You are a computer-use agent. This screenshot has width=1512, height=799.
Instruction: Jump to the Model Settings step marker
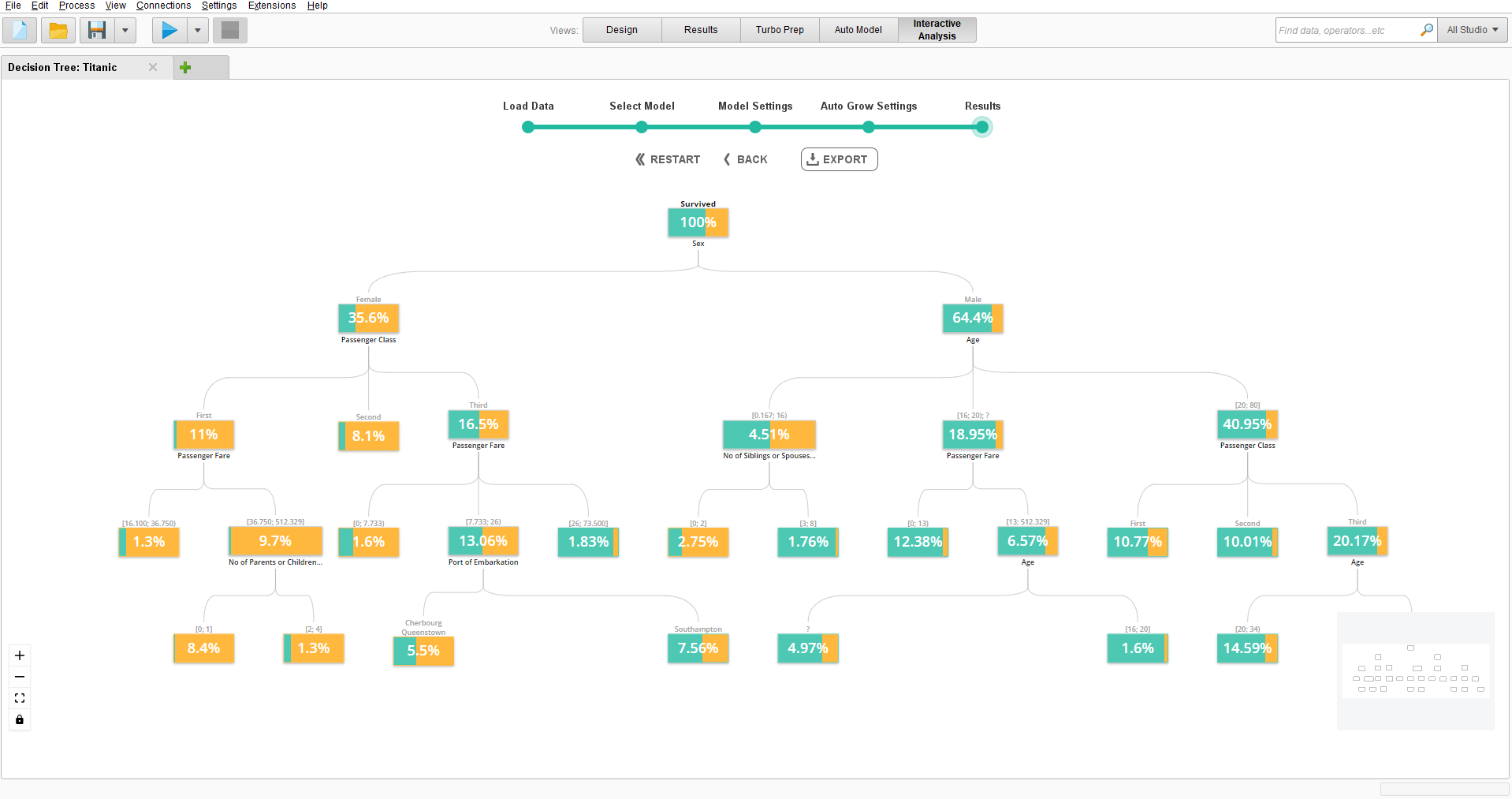(x=755, y=127)
